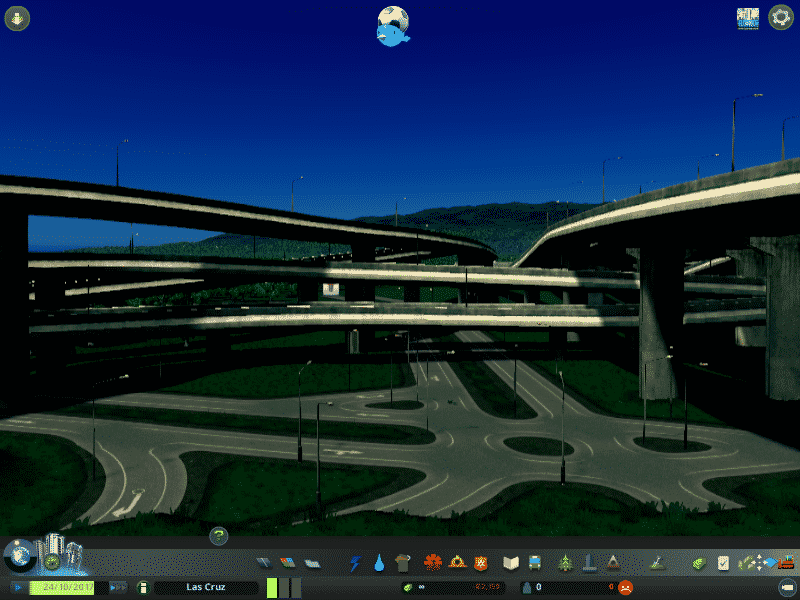Viewport: 800px width, 600px height.
Task: Open the Electricity build menu
Action: (354, 564)
